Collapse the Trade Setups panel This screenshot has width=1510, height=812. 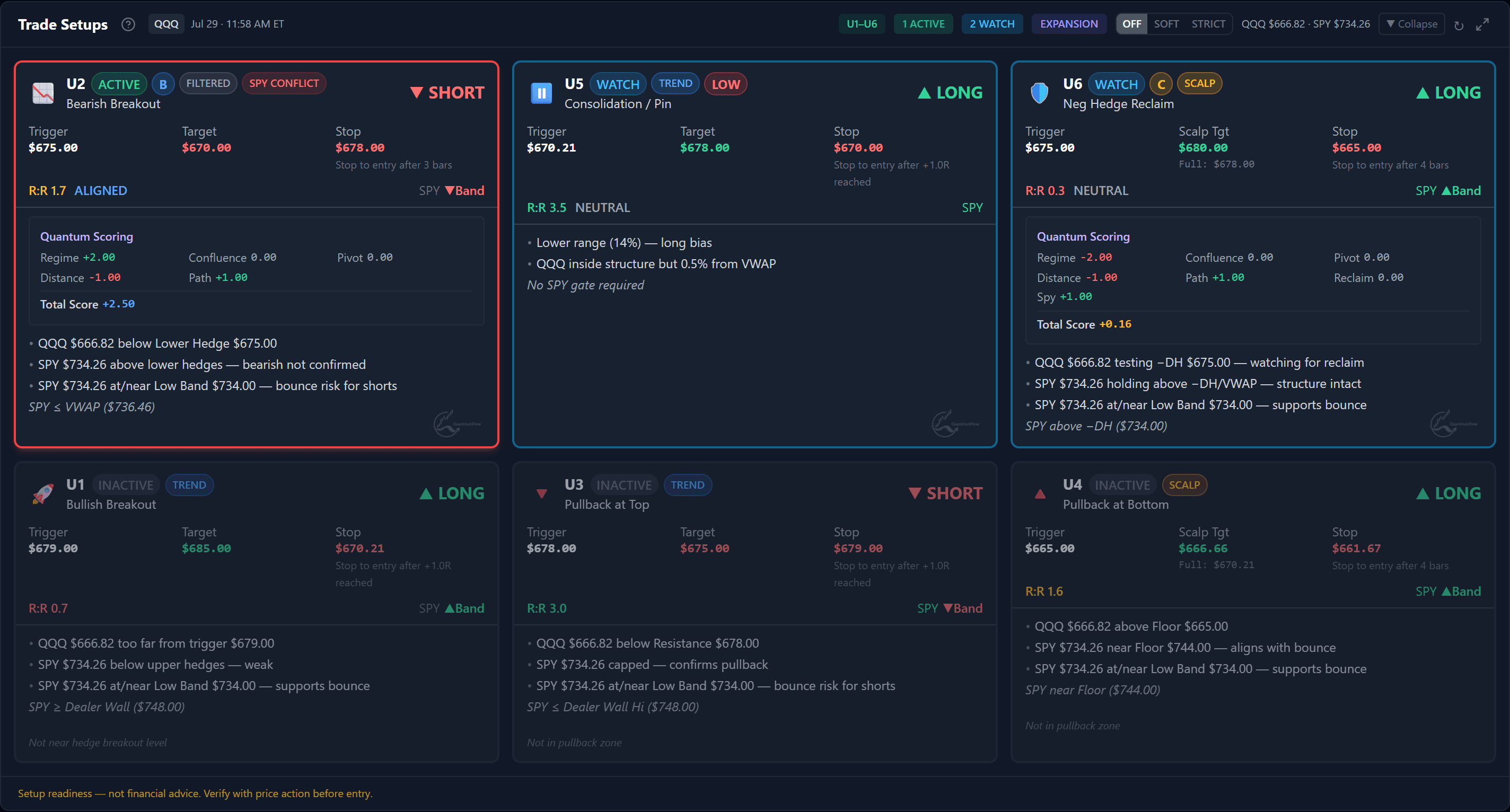[1411, 24]
